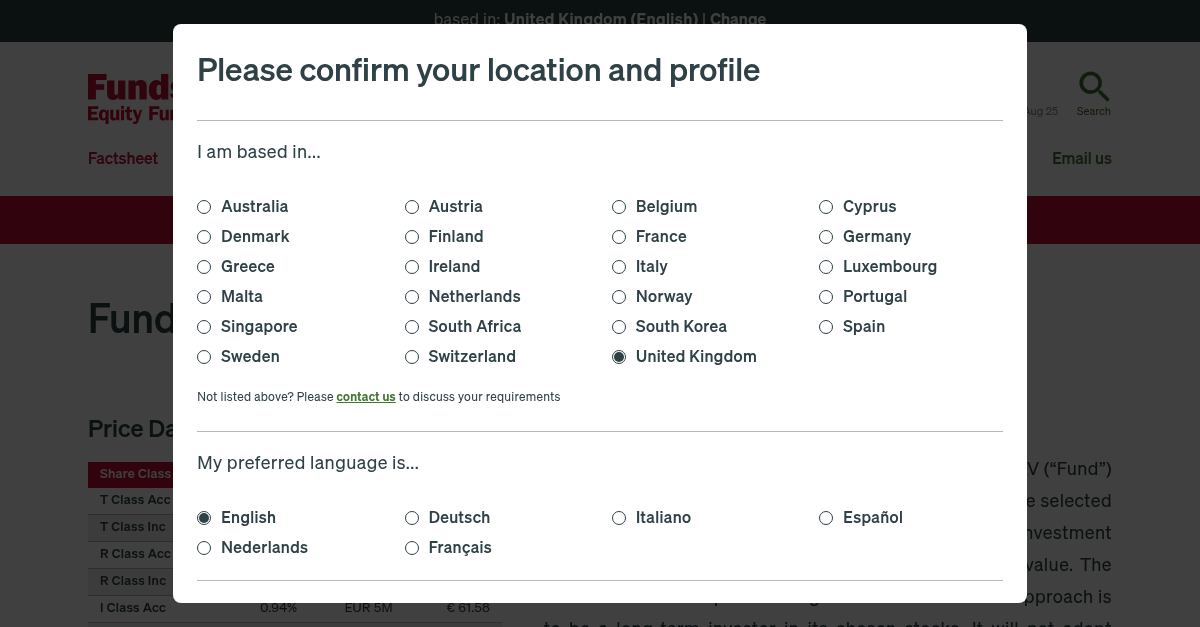Click the Email us navigation link
The height and width of the screenshot is (627, 1200).
point(1081,158)
